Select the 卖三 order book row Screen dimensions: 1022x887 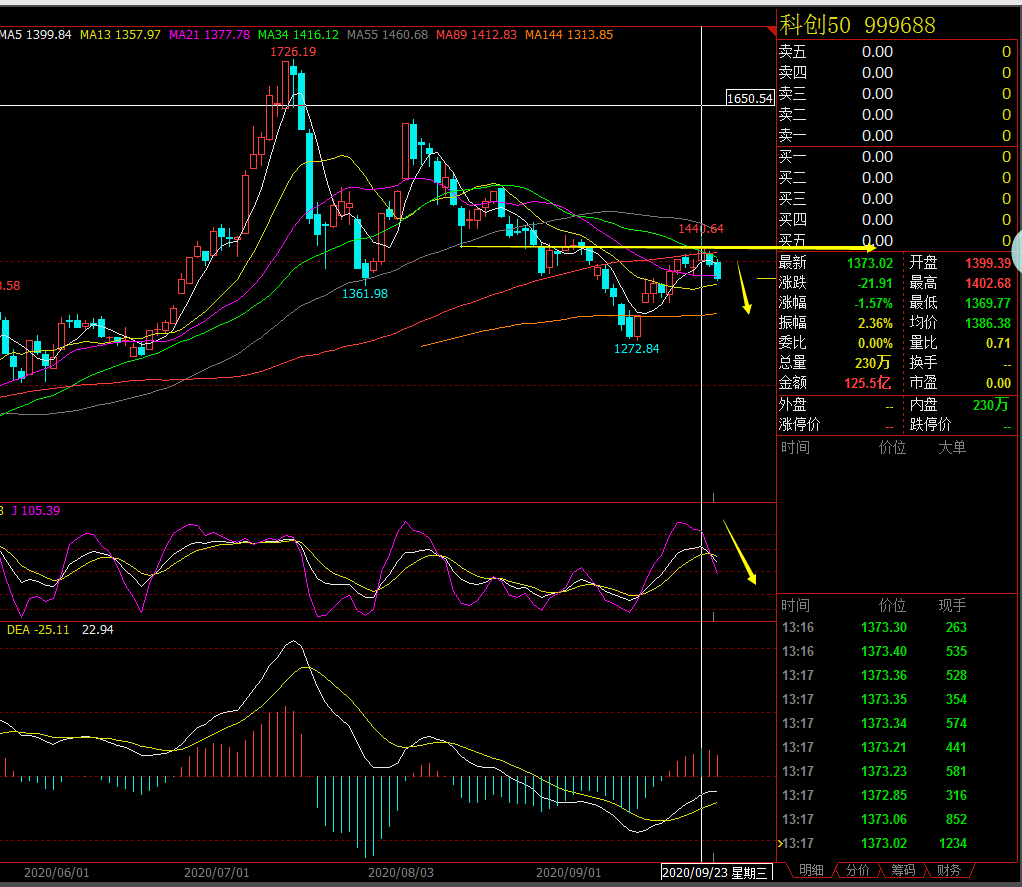[x=896, y=94]
